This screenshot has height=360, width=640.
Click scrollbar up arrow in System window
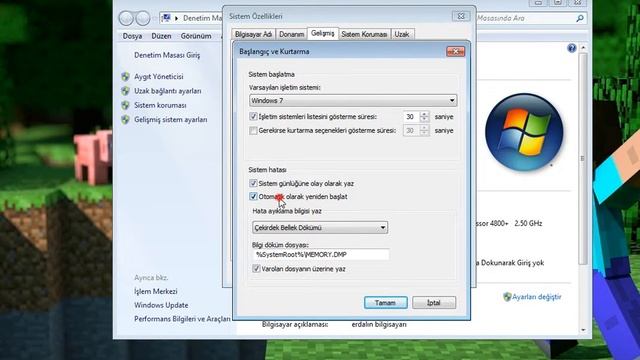[583, 48]
